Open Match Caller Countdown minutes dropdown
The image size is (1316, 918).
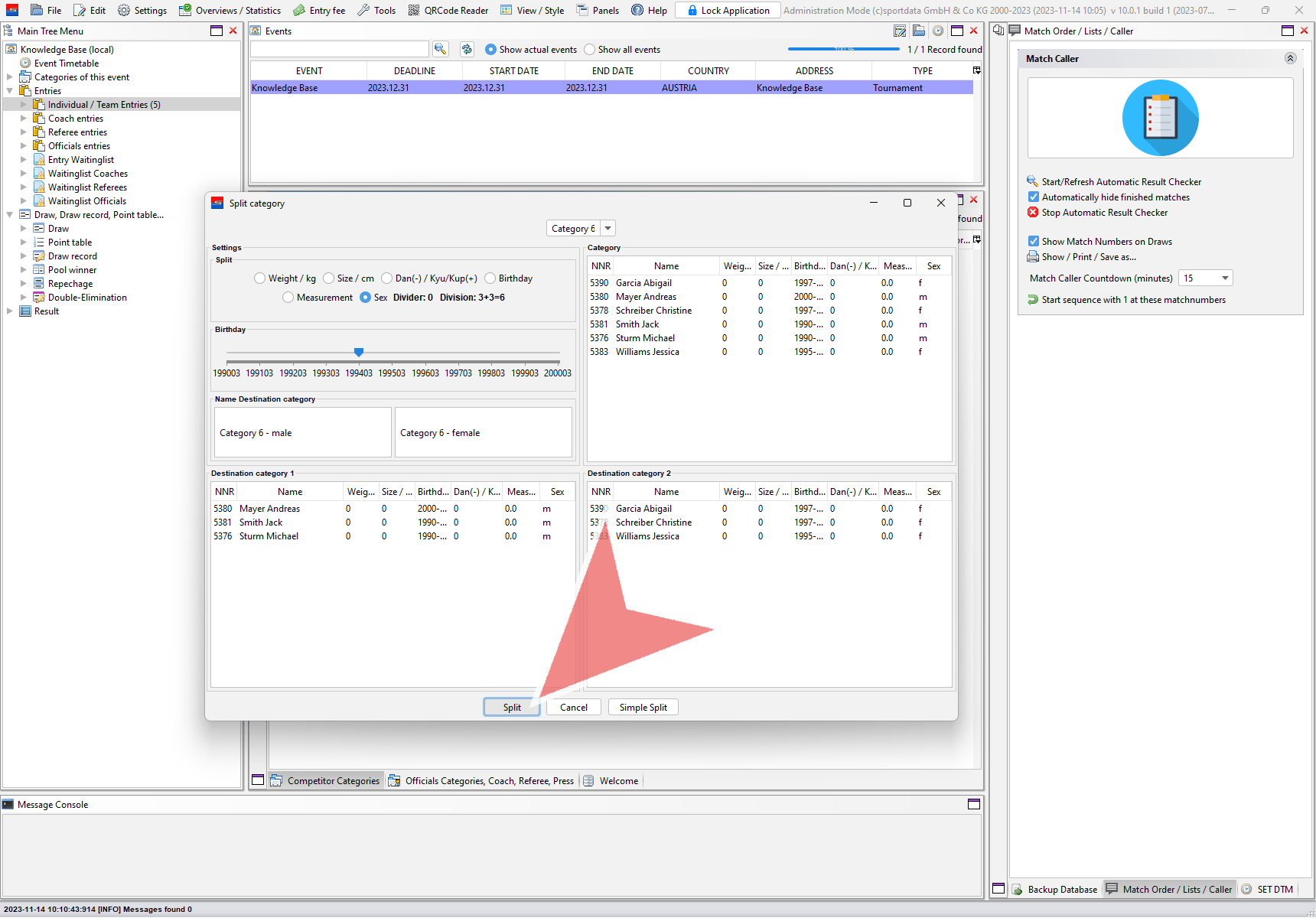tap(1225, 278)
